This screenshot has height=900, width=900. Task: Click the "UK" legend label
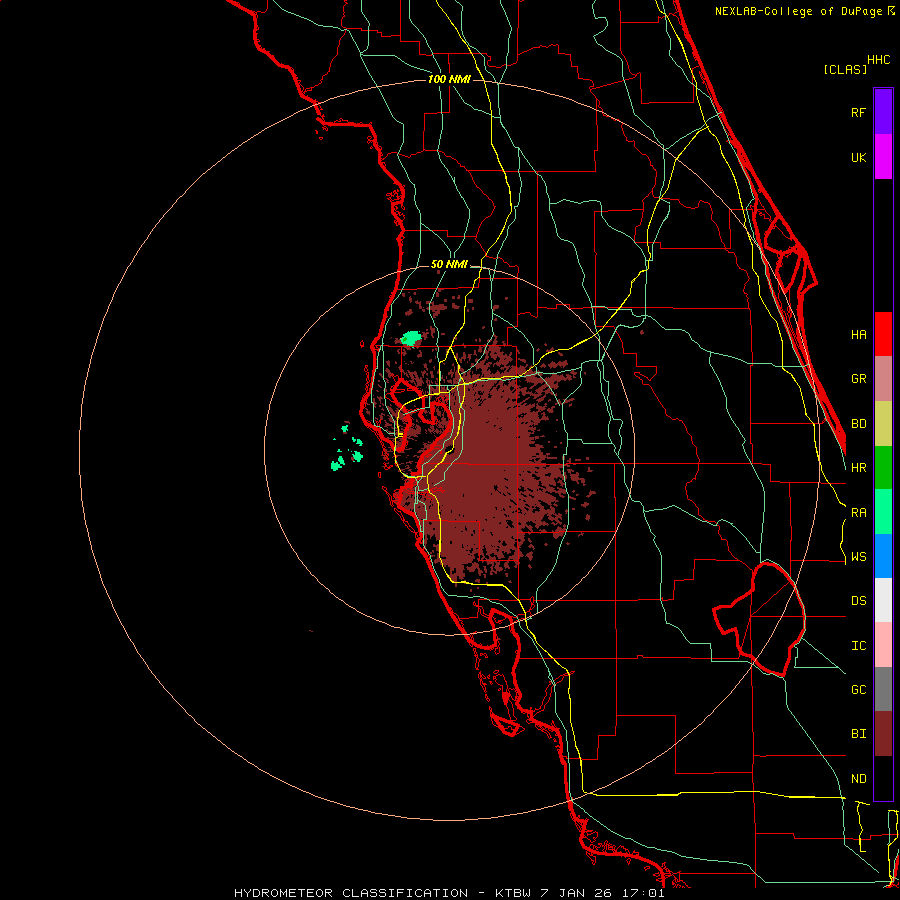point(858,157)
